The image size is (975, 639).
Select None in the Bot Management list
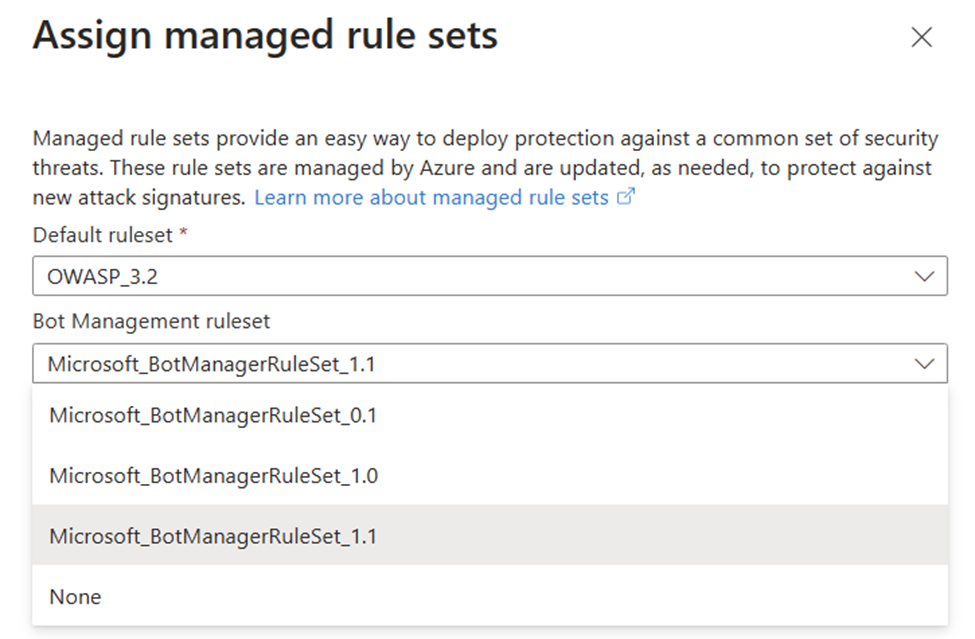[76, 597]
